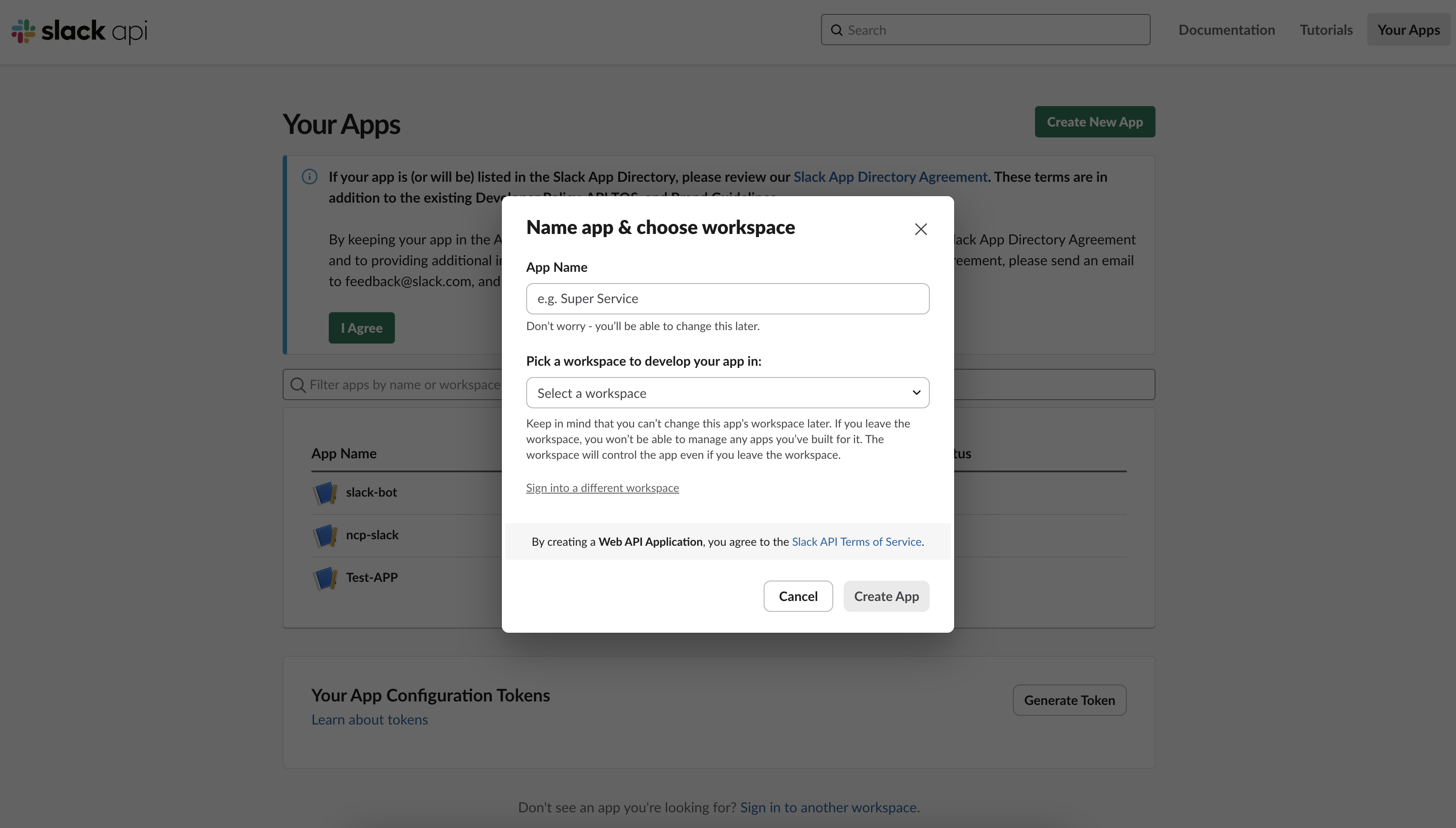Image resolution: width=1456 pixels, height=828 pixels.
Task: Go to the Tutorials nav item
Action: [x=1326, y=30]
